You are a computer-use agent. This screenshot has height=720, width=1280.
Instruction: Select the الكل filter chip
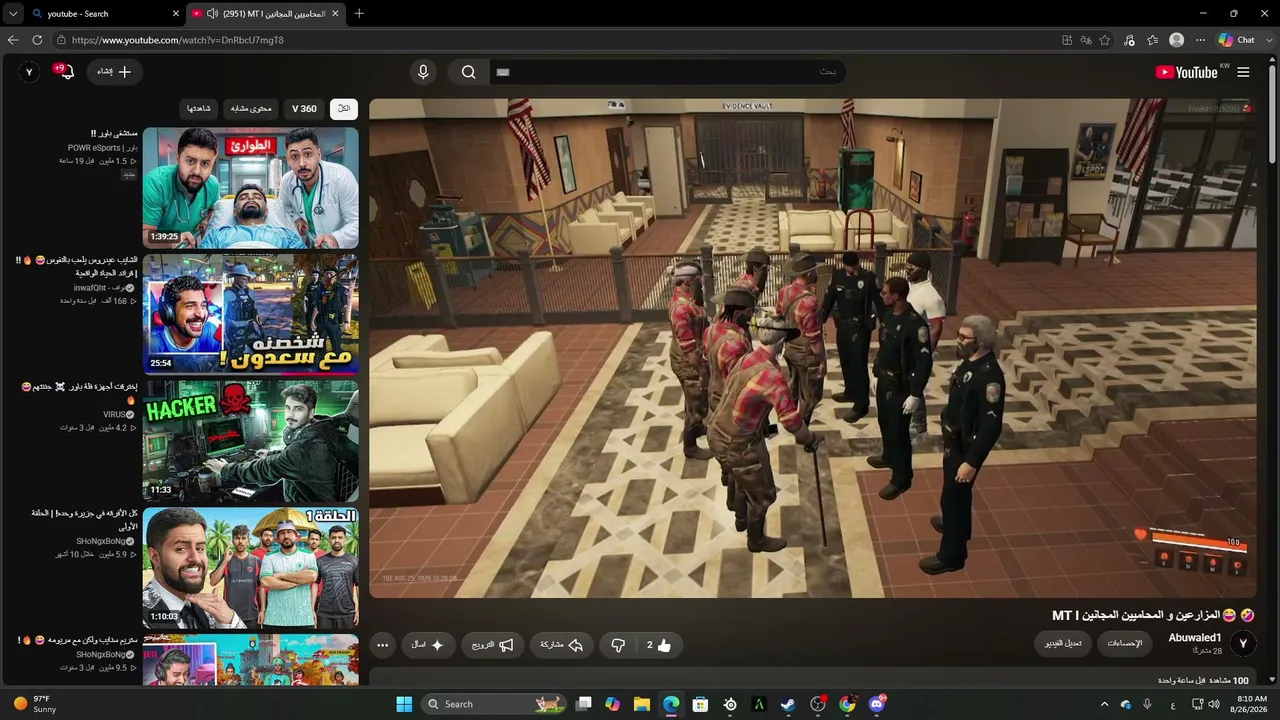[344, 108]
